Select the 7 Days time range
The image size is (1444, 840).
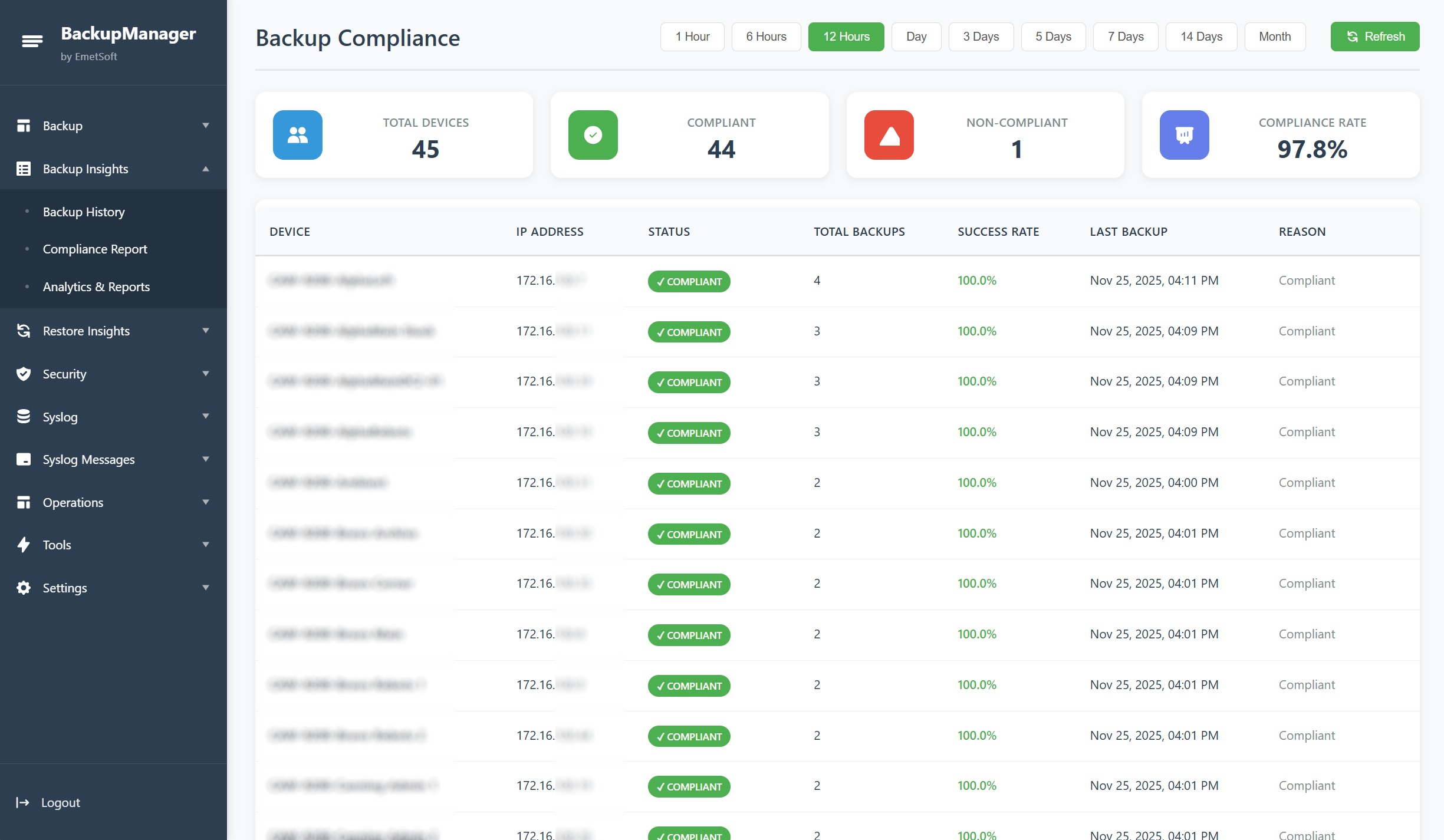click(1126, 37)
